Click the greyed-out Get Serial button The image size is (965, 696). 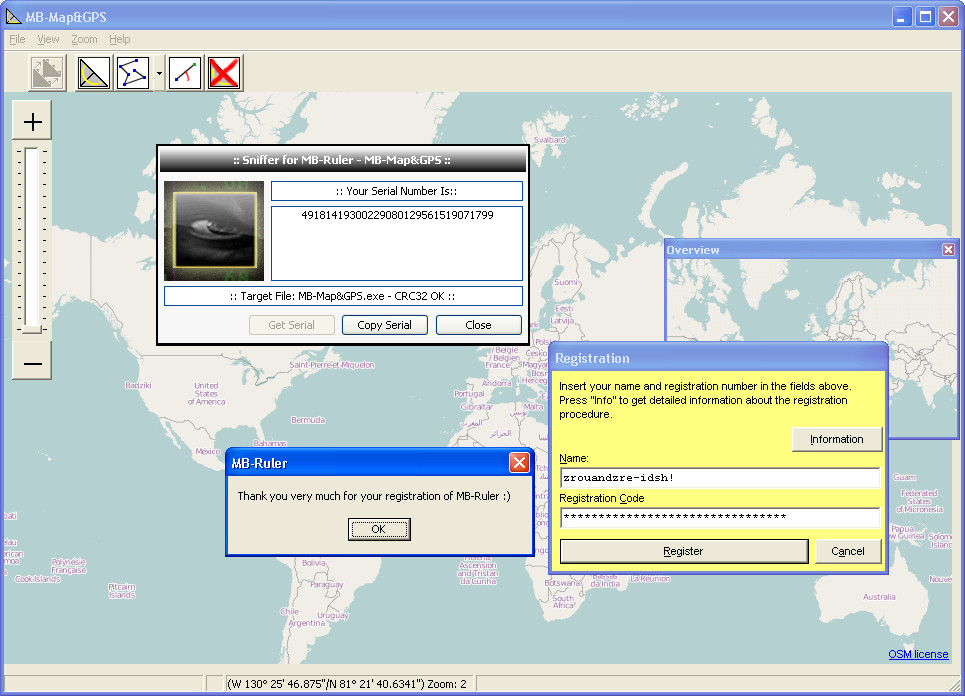[x=292, y=325]
